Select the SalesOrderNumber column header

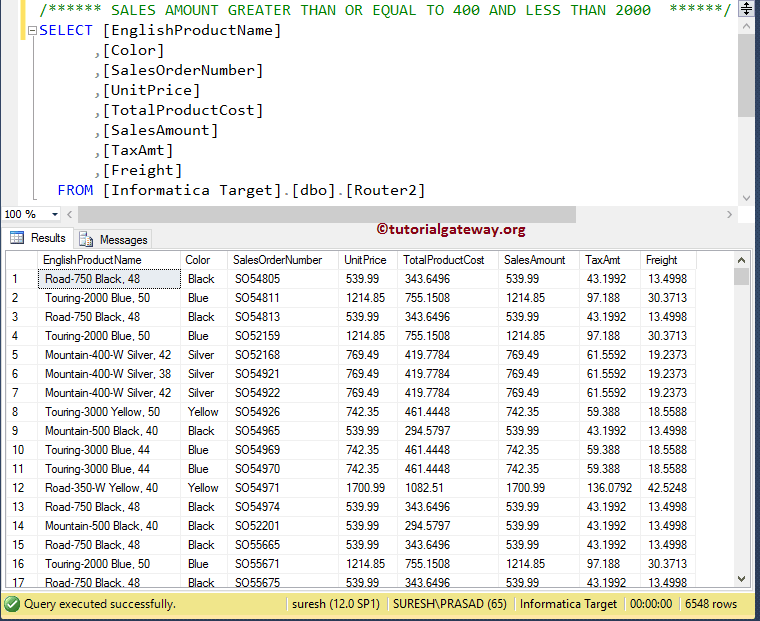[277, 260]
